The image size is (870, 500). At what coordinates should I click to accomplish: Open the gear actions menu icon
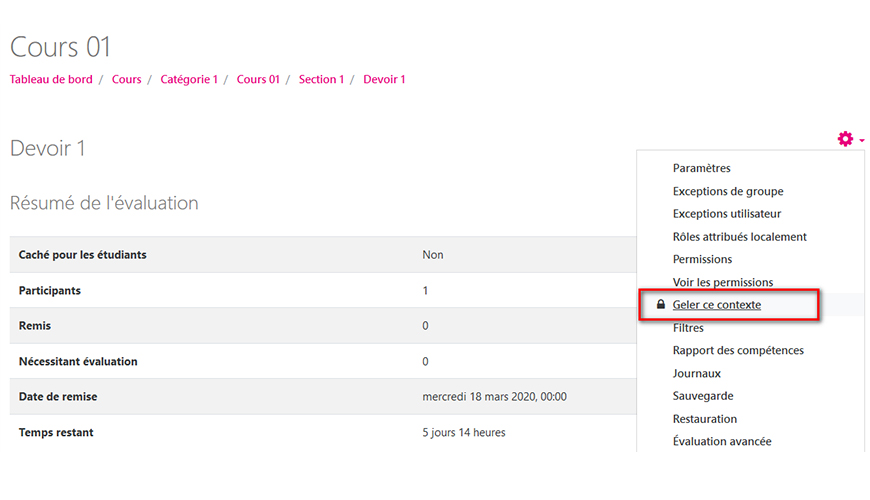click(845, 139)
